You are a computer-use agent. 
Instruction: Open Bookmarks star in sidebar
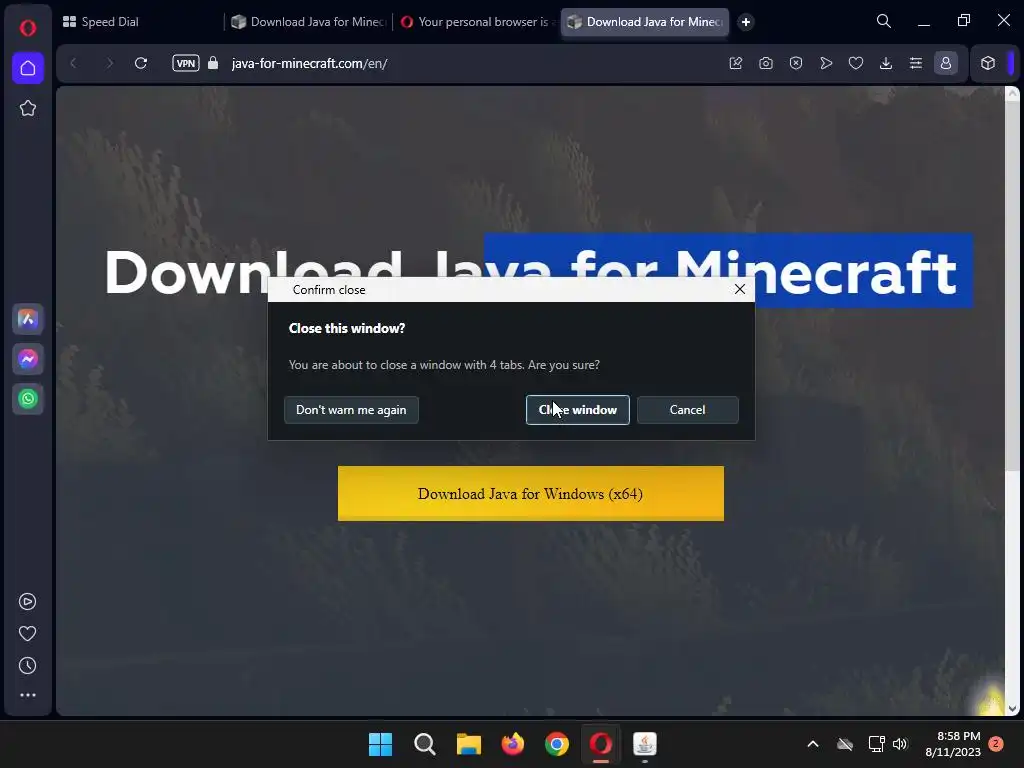(x=27, y=108)
